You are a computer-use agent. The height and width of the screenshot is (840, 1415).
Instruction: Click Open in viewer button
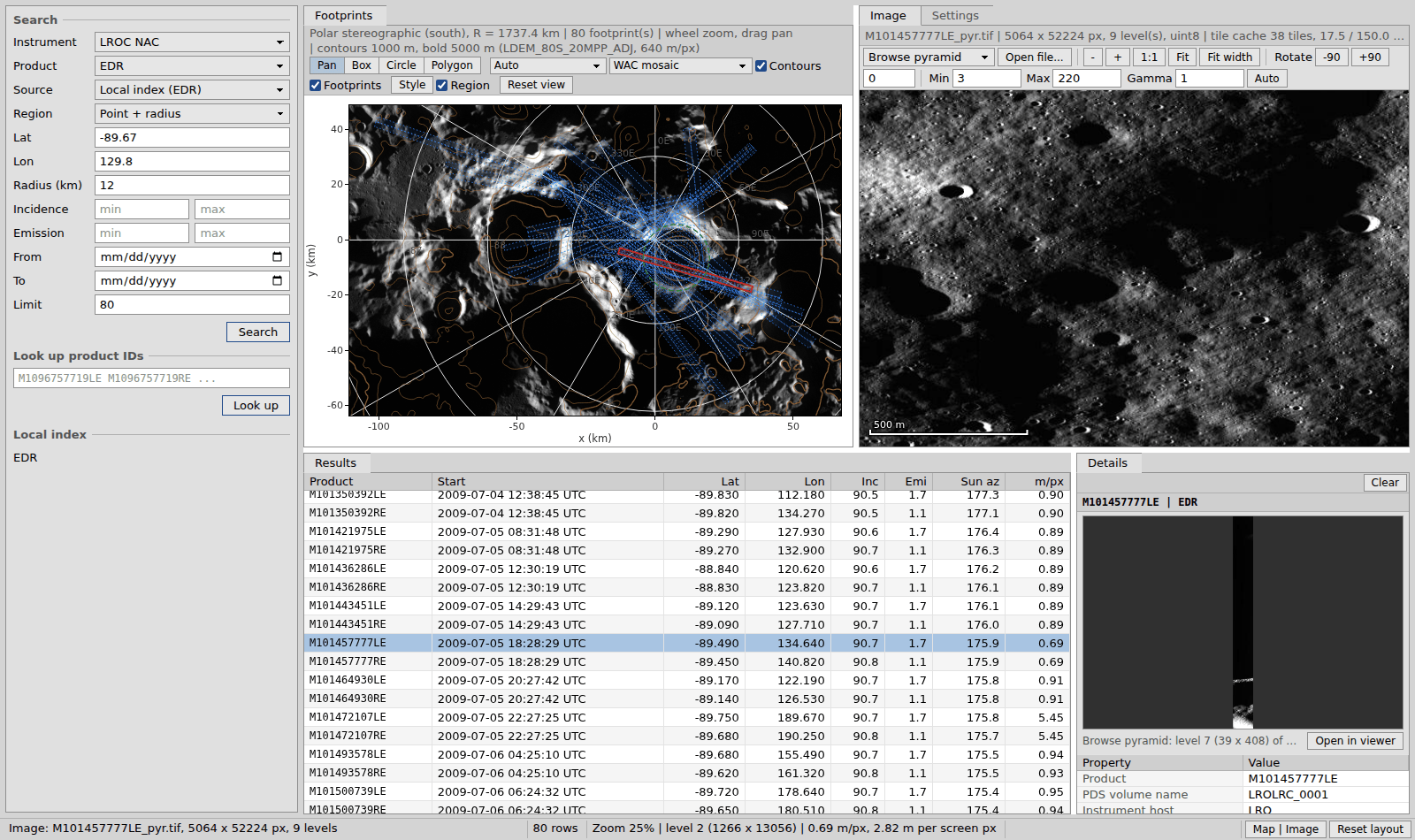pos(1355,740)
